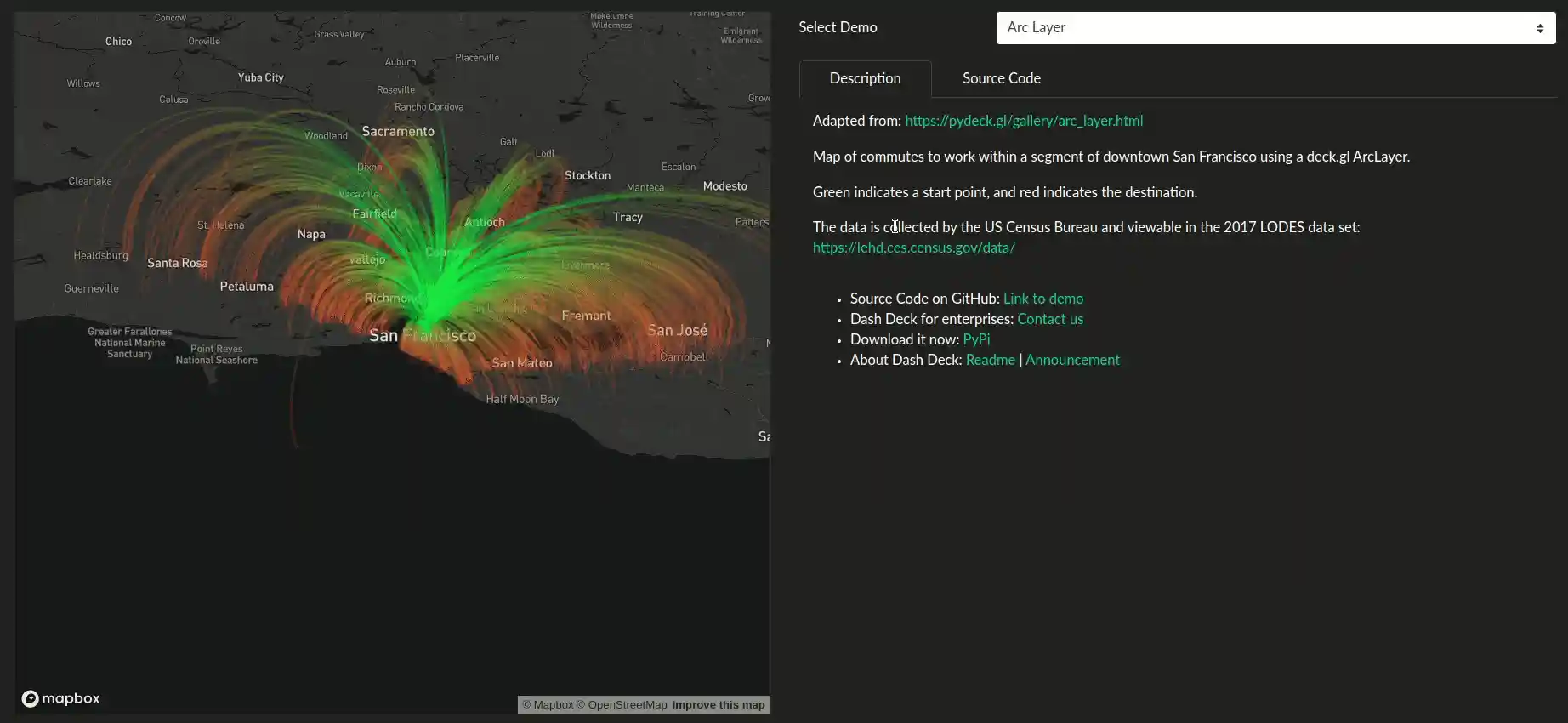Click the Stockton city label on map
Screen dimensions: 1568x723
click(588, 175)
